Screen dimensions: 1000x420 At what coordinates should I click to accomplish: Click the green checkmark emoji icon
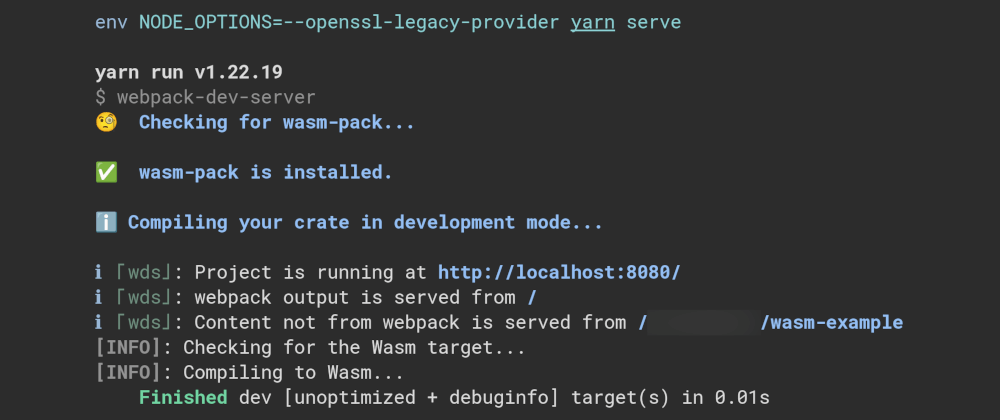pos(106,173)
